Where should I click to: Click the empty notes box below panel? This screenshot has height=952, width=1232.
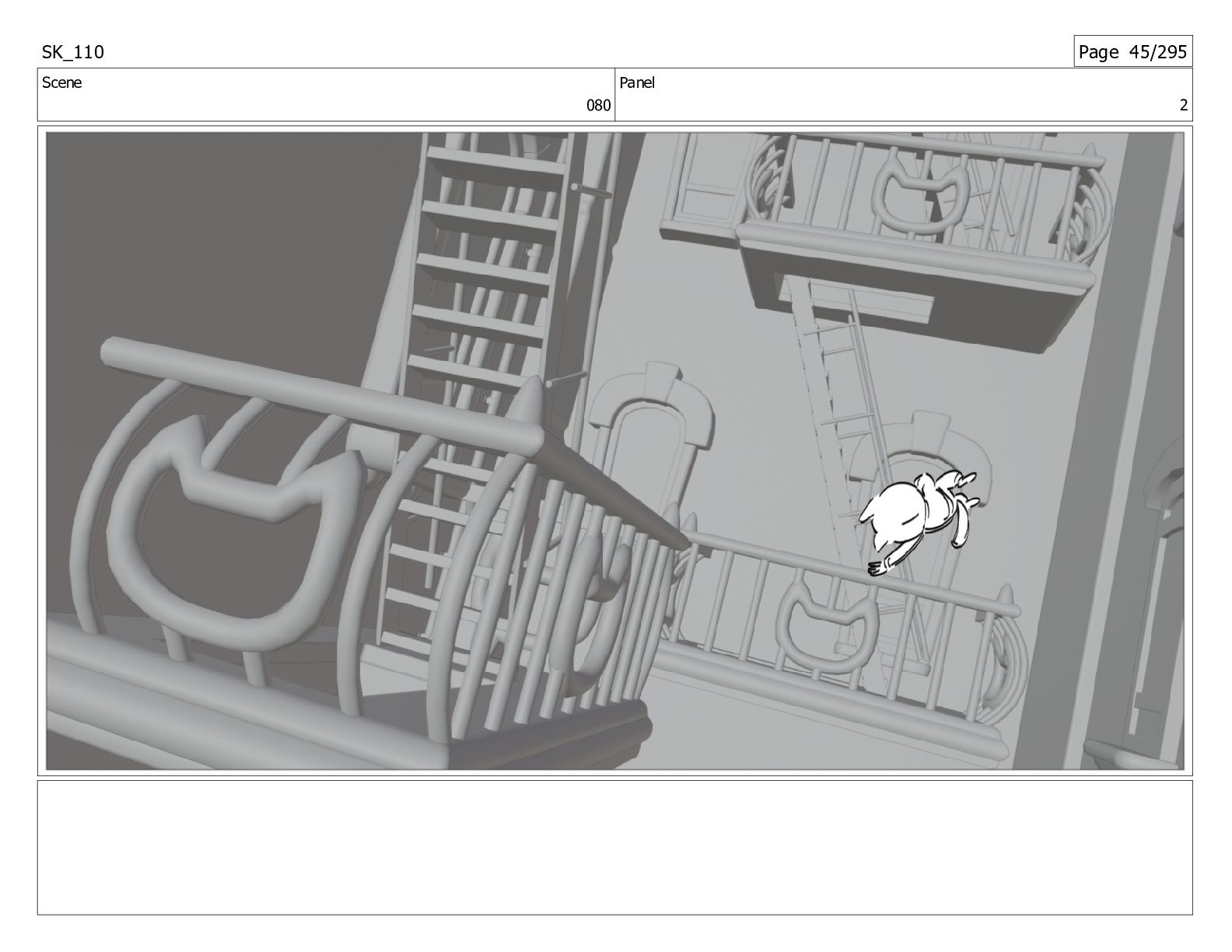click(614, 848)
